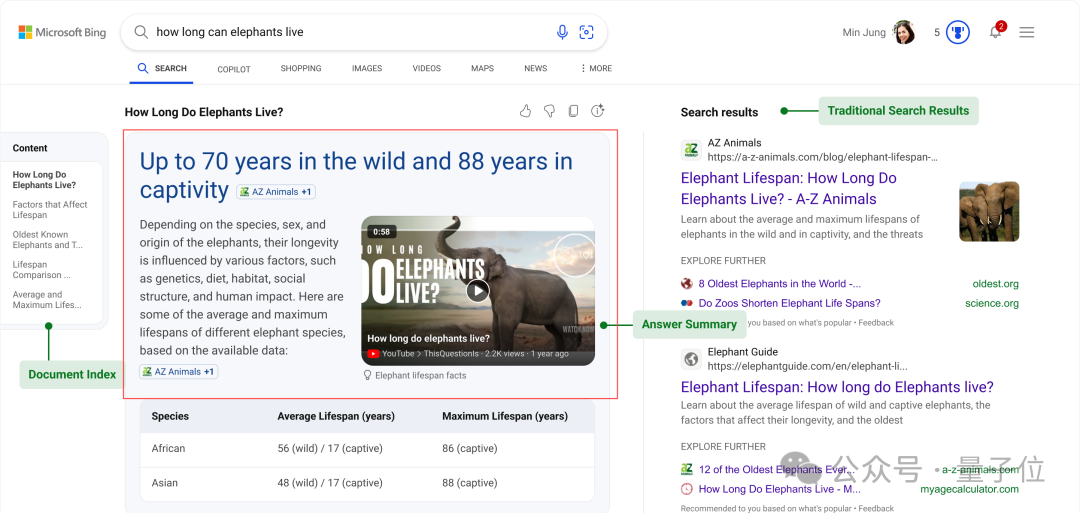This screenshot has height=513, width=1080.
Task: Switch to the COPILOT tab
Action: pyautogui.click(x=234, y=69)
